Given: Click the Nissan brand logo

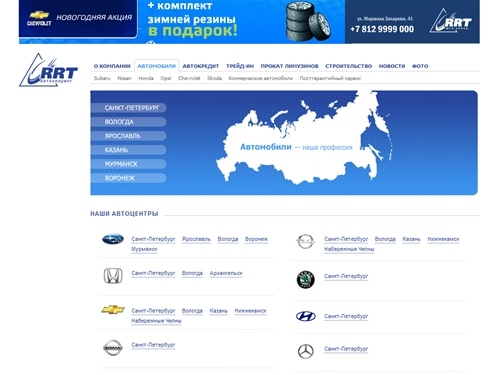Looking at the screenshot, I should [113, 348].
